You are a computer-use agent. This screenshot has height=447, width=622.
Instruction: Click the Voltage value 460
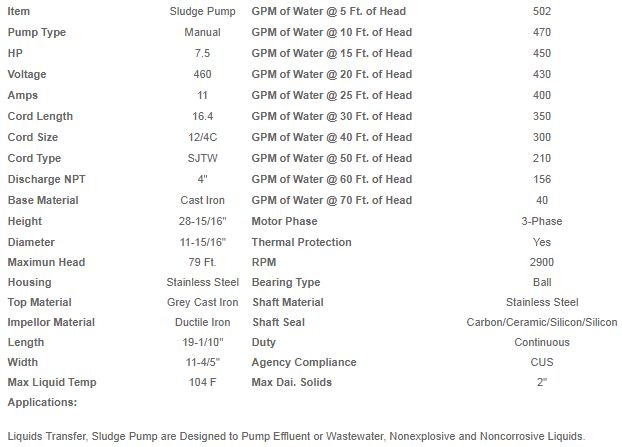click(x=202, y=74)
